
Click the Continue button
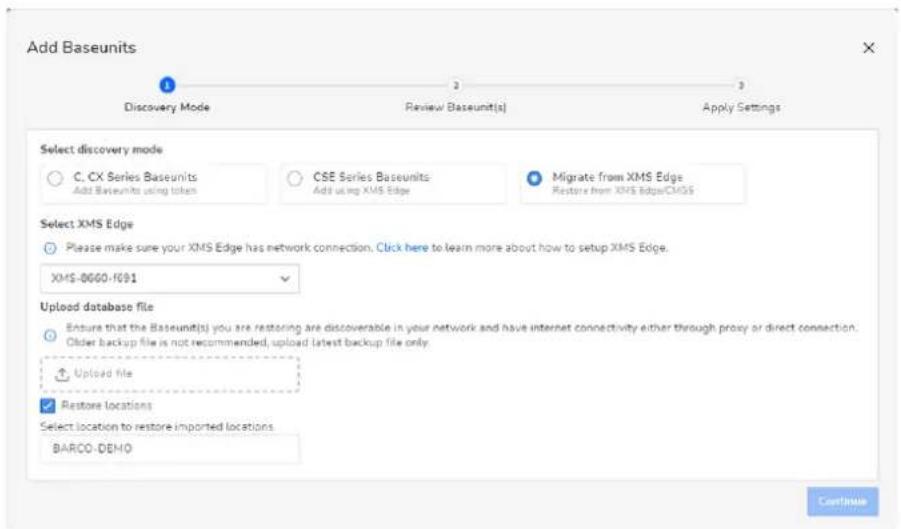[x=842, y=501]
